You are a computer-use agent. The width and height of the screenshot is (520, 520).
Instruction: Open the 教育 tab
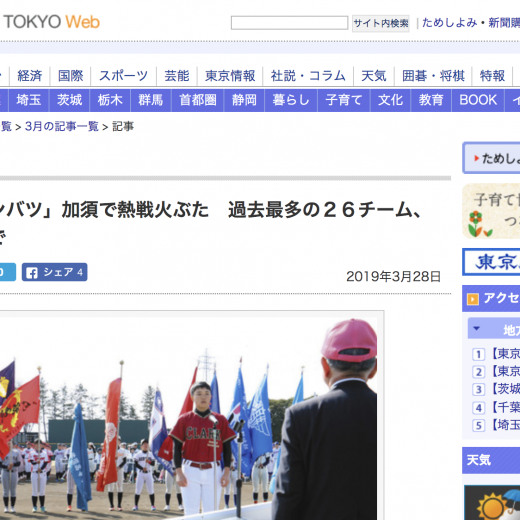tap(431, 100)
